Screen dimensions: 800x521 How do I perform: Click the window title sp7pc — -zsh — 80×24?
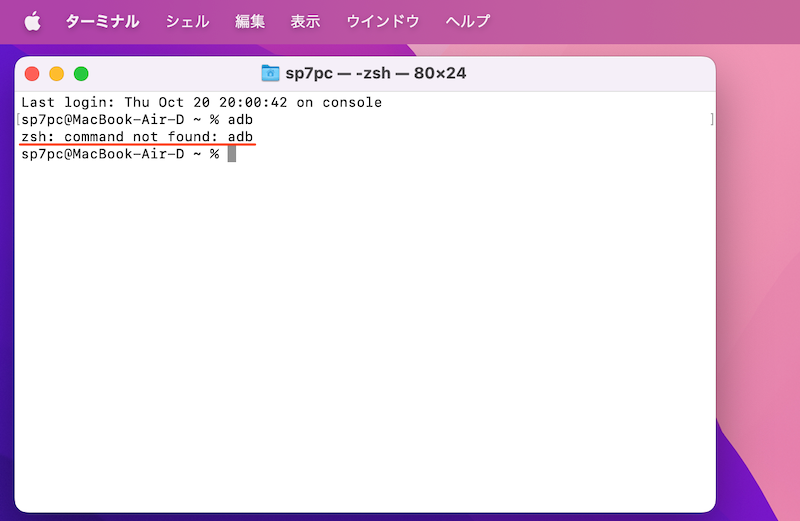[x=376, y=73]
